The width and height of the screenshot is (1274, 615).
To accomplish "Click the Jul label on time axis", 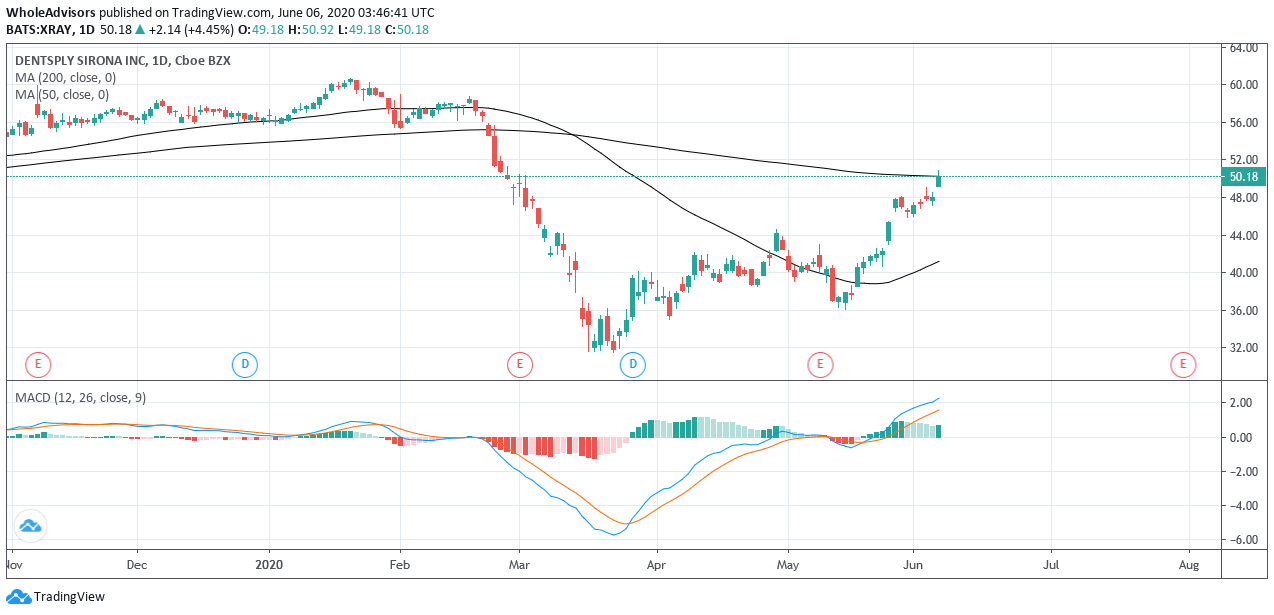I will pos(1051,564).
